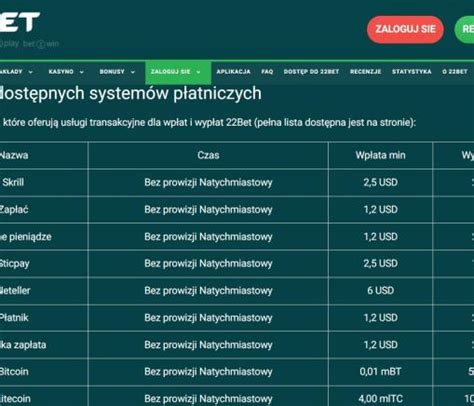Click the Skrill row Bez prowizji Natychmiastowy
The width and height of the screenshot is (474, 406).
208,183
